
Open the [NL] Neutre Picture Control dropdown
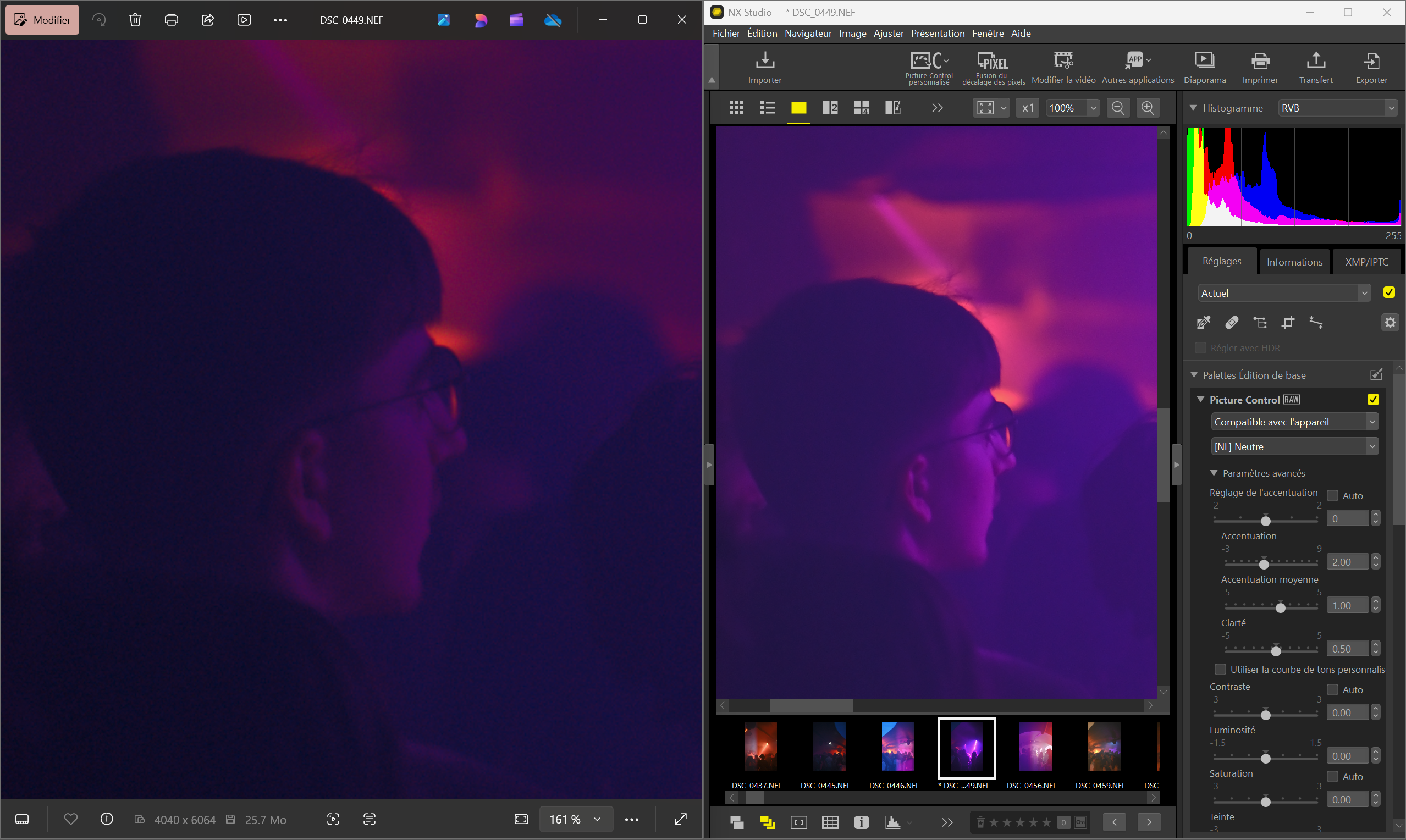(x=1294, y=446)
